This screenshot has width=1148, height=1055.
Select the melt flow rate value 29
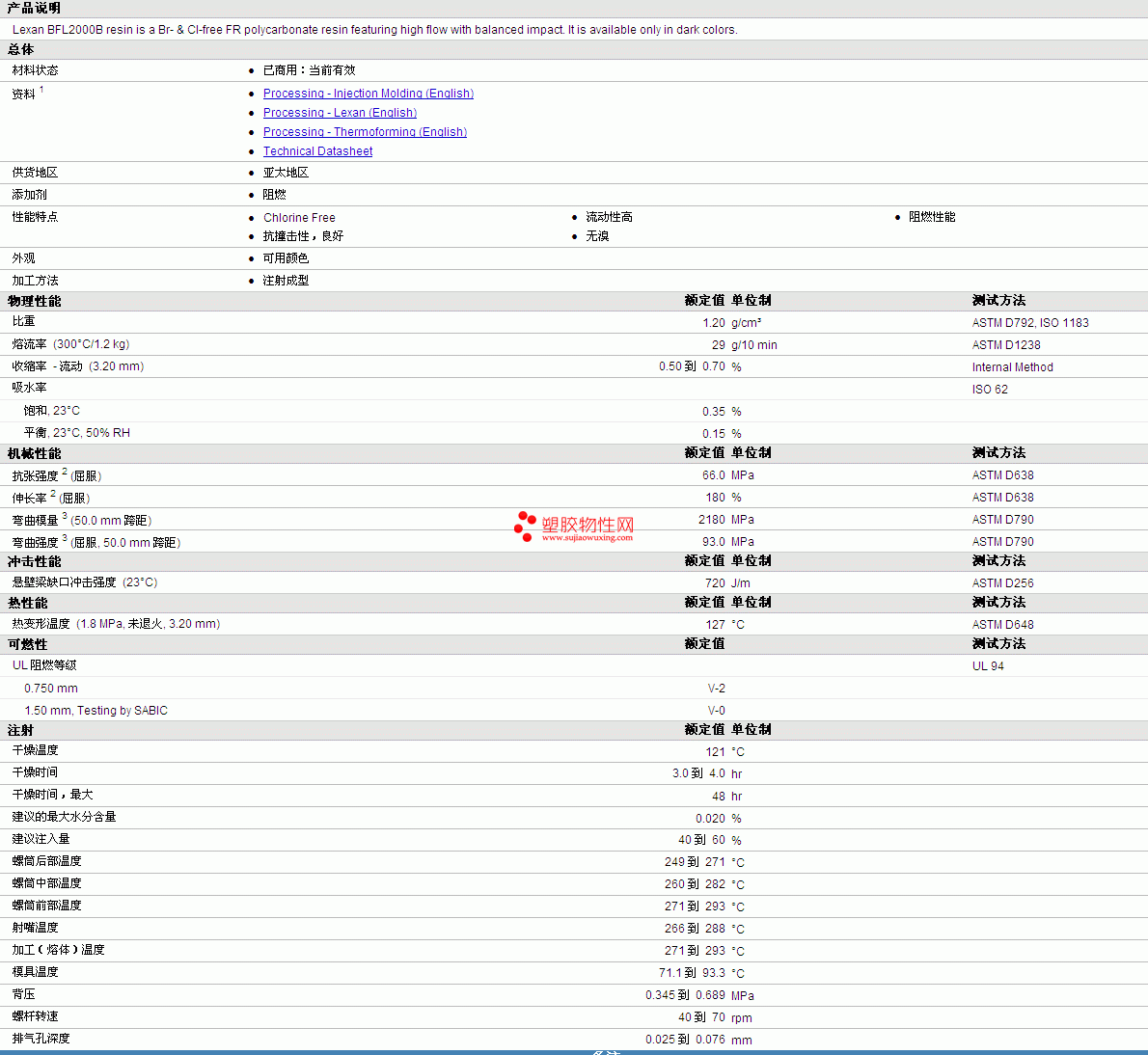[719, 345]
